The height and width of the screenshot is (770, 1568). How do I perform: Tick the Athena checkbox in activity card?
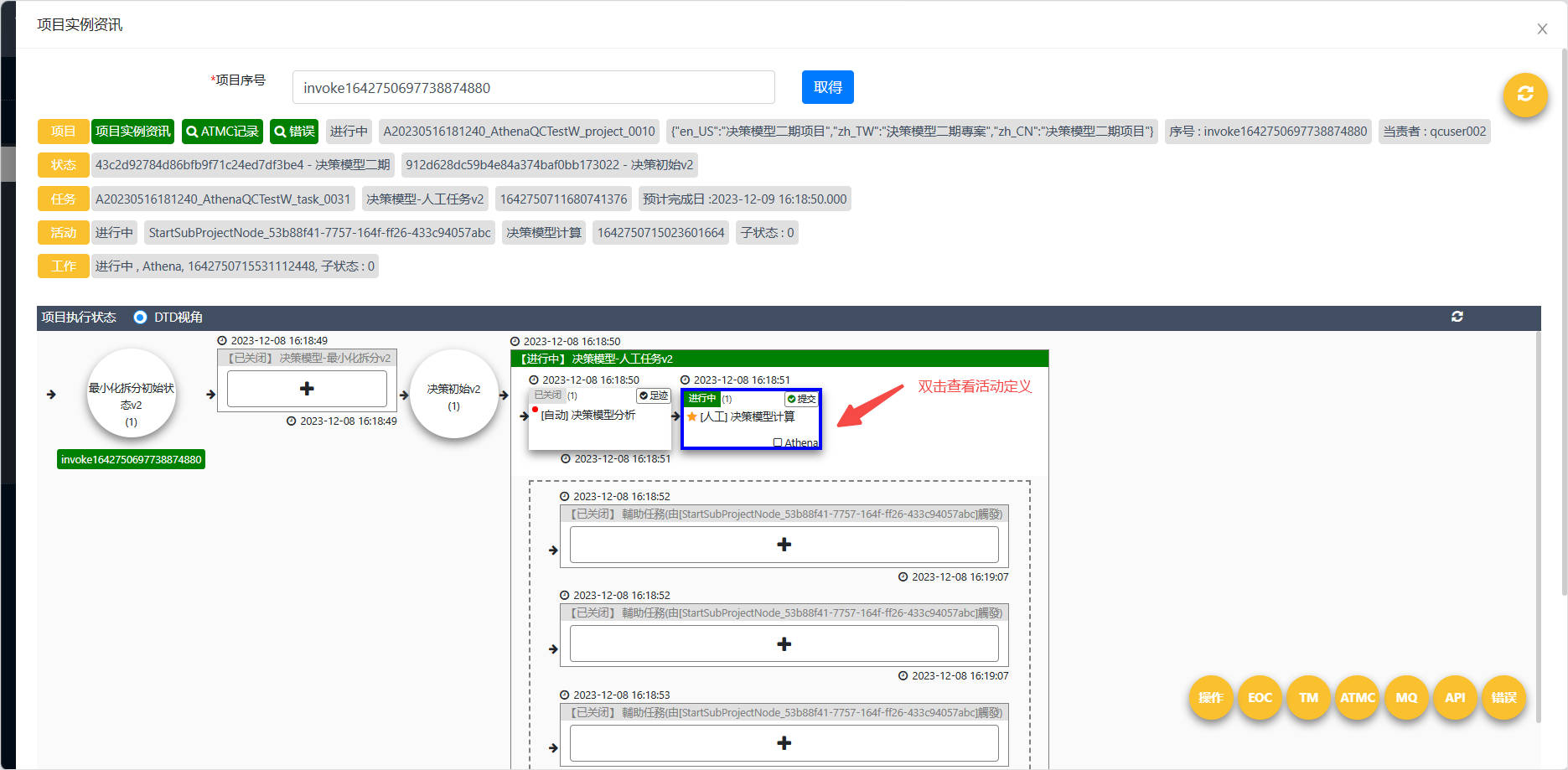(x=778, y=442)
